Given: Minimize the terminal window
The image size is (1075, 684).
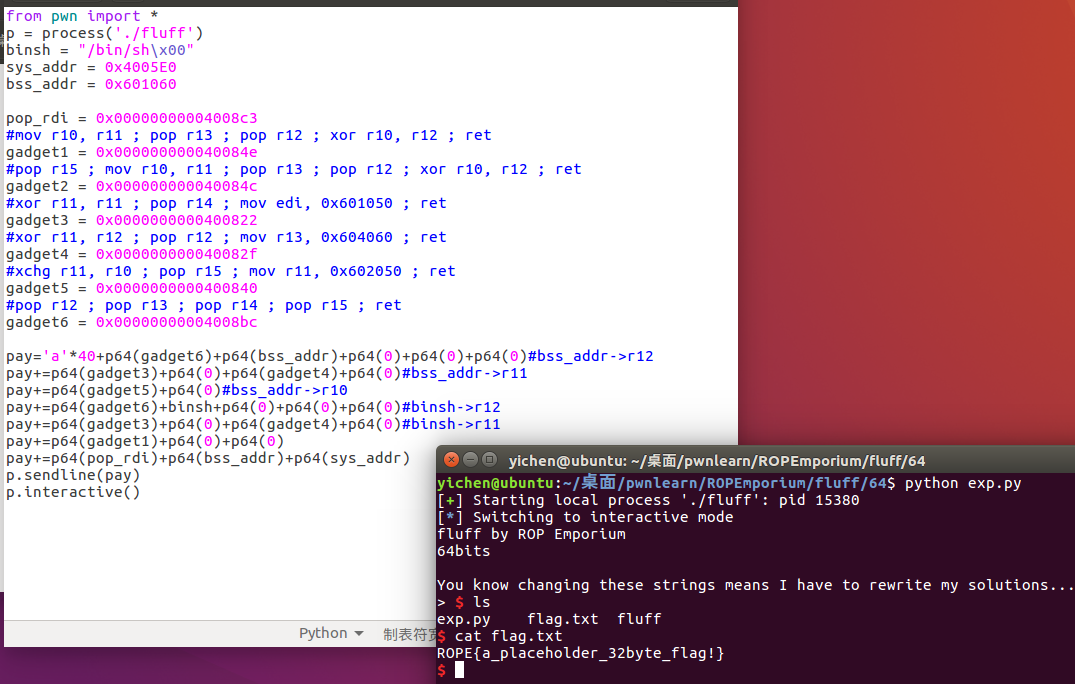Looking at the screenshot, I should [470, 459].
